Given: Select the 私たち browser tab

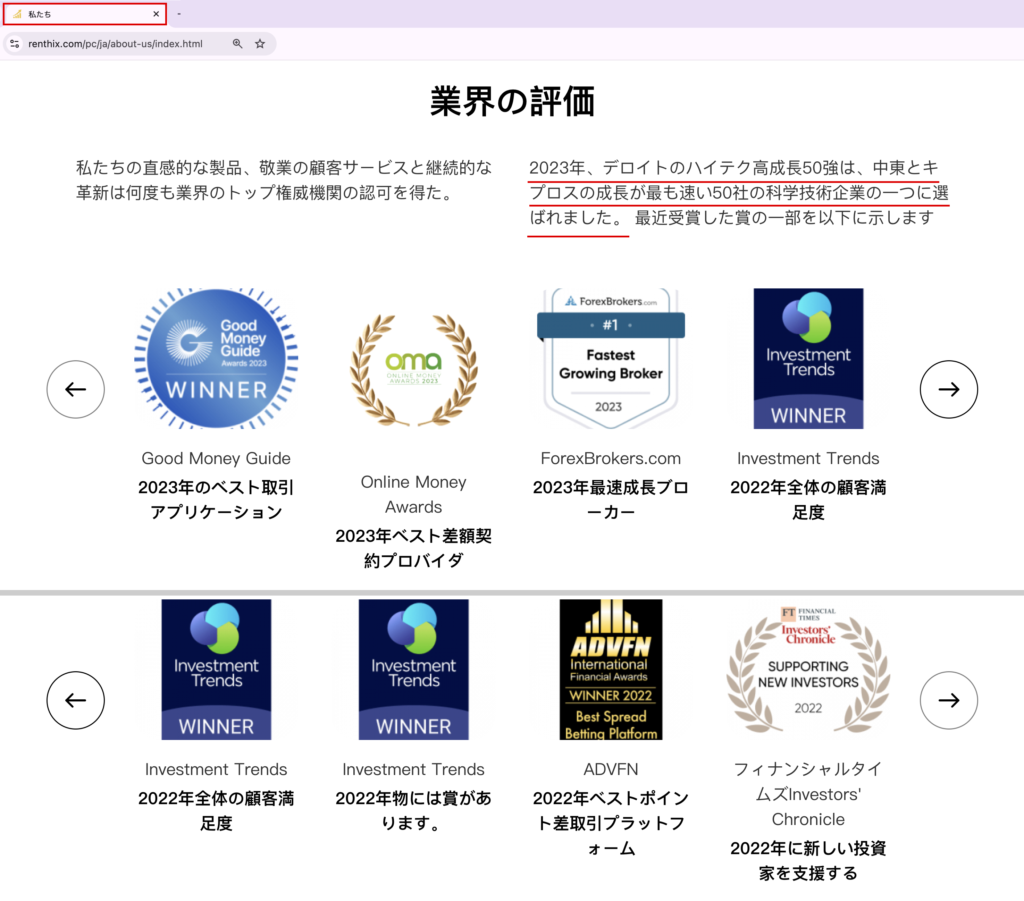Looking at the screenshot, I should point(85,14).
